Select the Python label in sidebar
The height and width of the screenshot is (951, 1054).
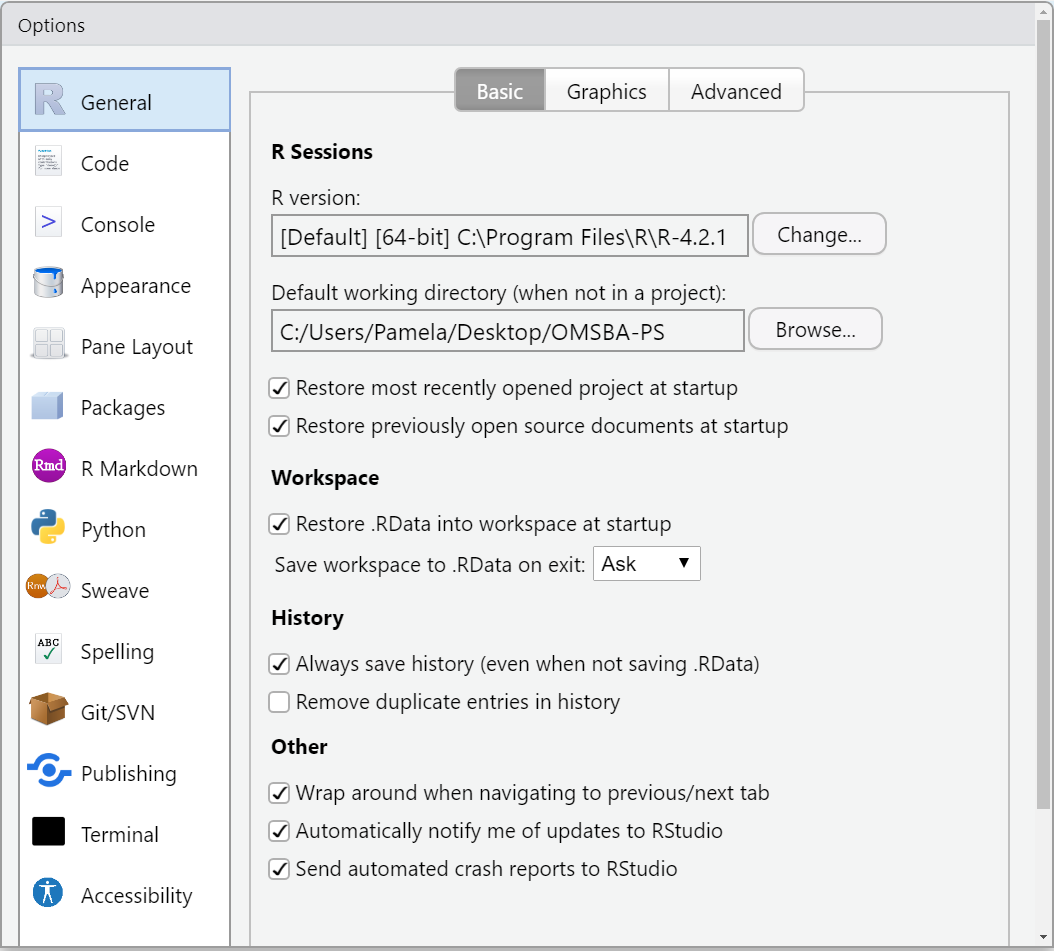click(113, 530)
